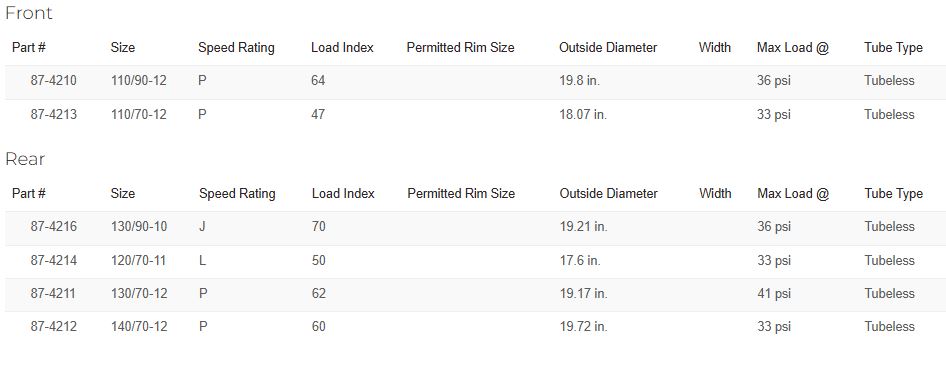Click Size column header in Front table
The height and width of the screenshot is (366, 946).
[x=122, y=48]
